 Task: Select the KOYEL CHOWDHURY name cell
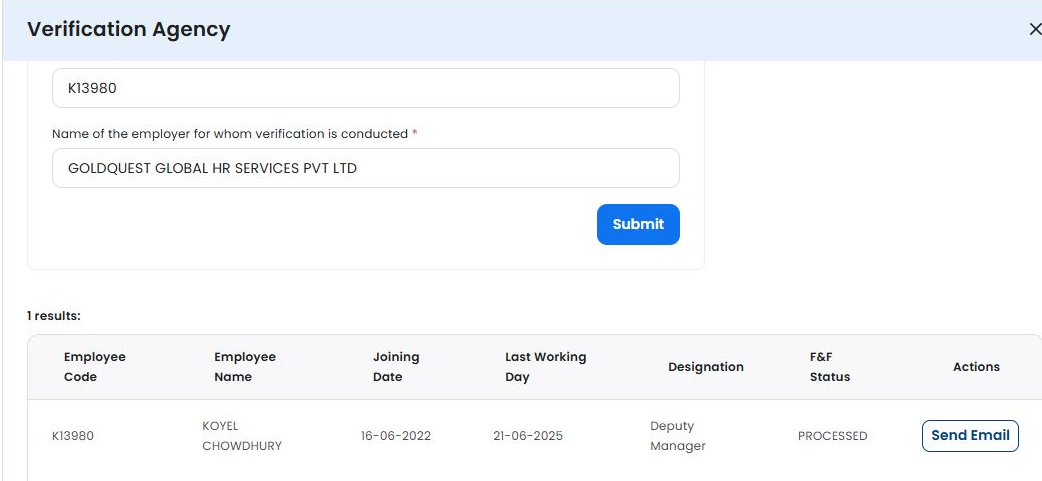tap(242, 436)
